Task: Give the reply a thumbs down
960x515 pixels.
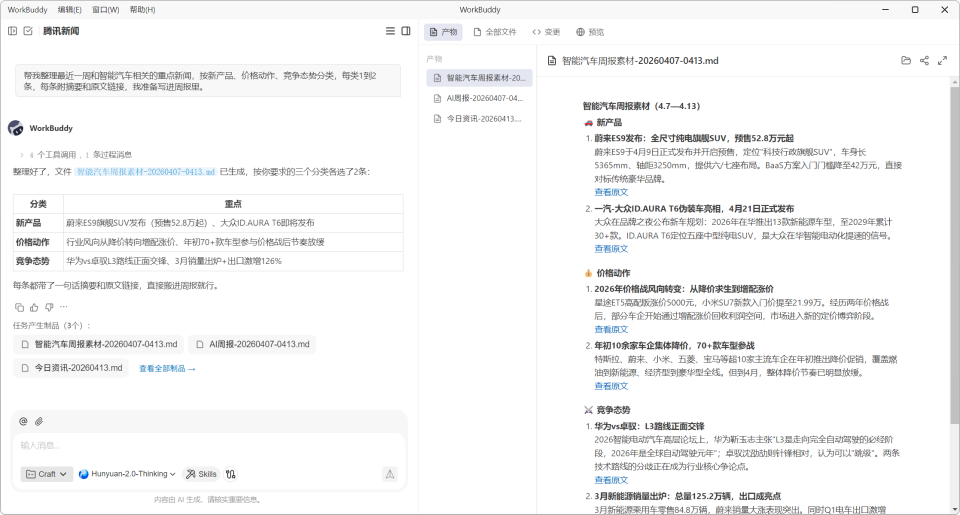Action: click(x=49, y=307)
